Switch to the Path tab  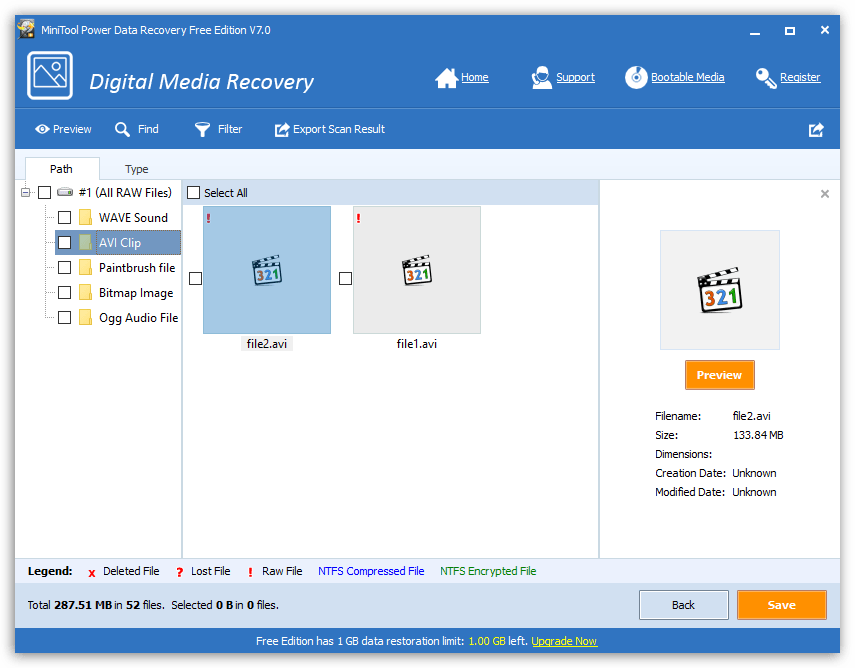61,169
